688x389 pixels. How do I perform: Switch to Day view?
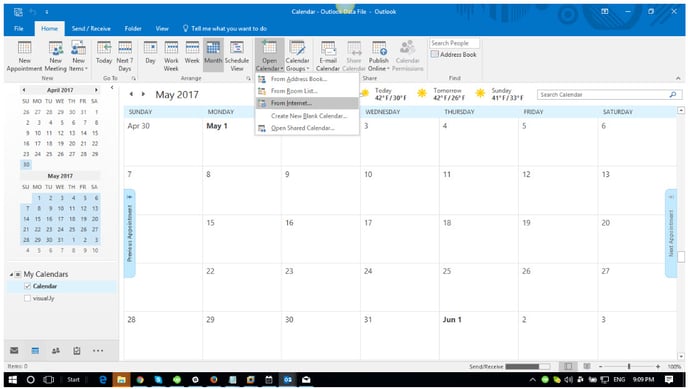(150, 53)
